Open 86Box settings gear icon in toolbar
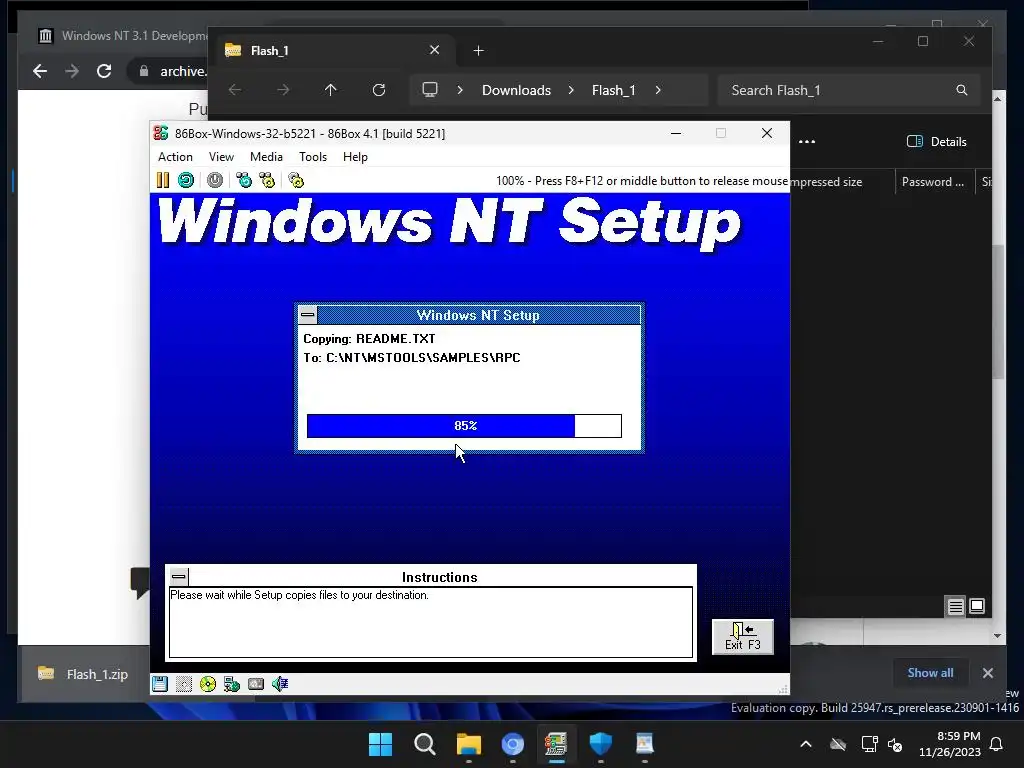Screen dimensions: 1024x768 point(296,180)
